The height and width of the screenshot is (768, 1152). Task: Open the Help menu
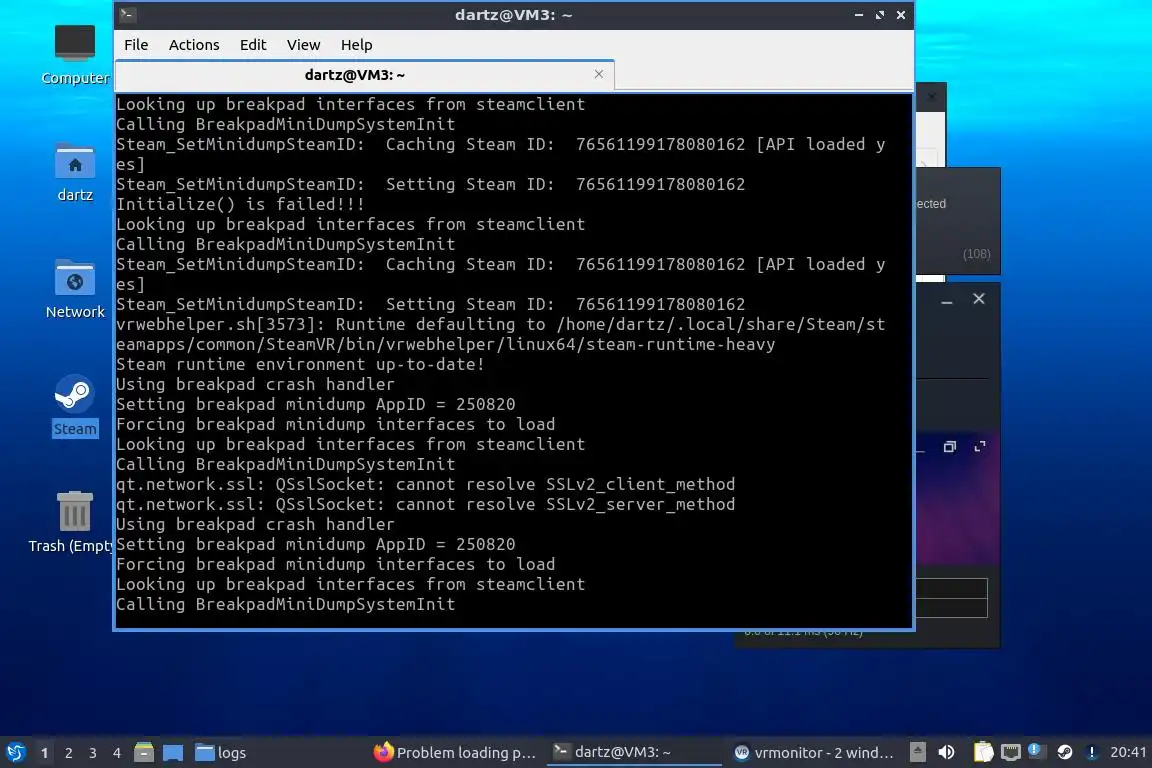(x=356, y=45)
